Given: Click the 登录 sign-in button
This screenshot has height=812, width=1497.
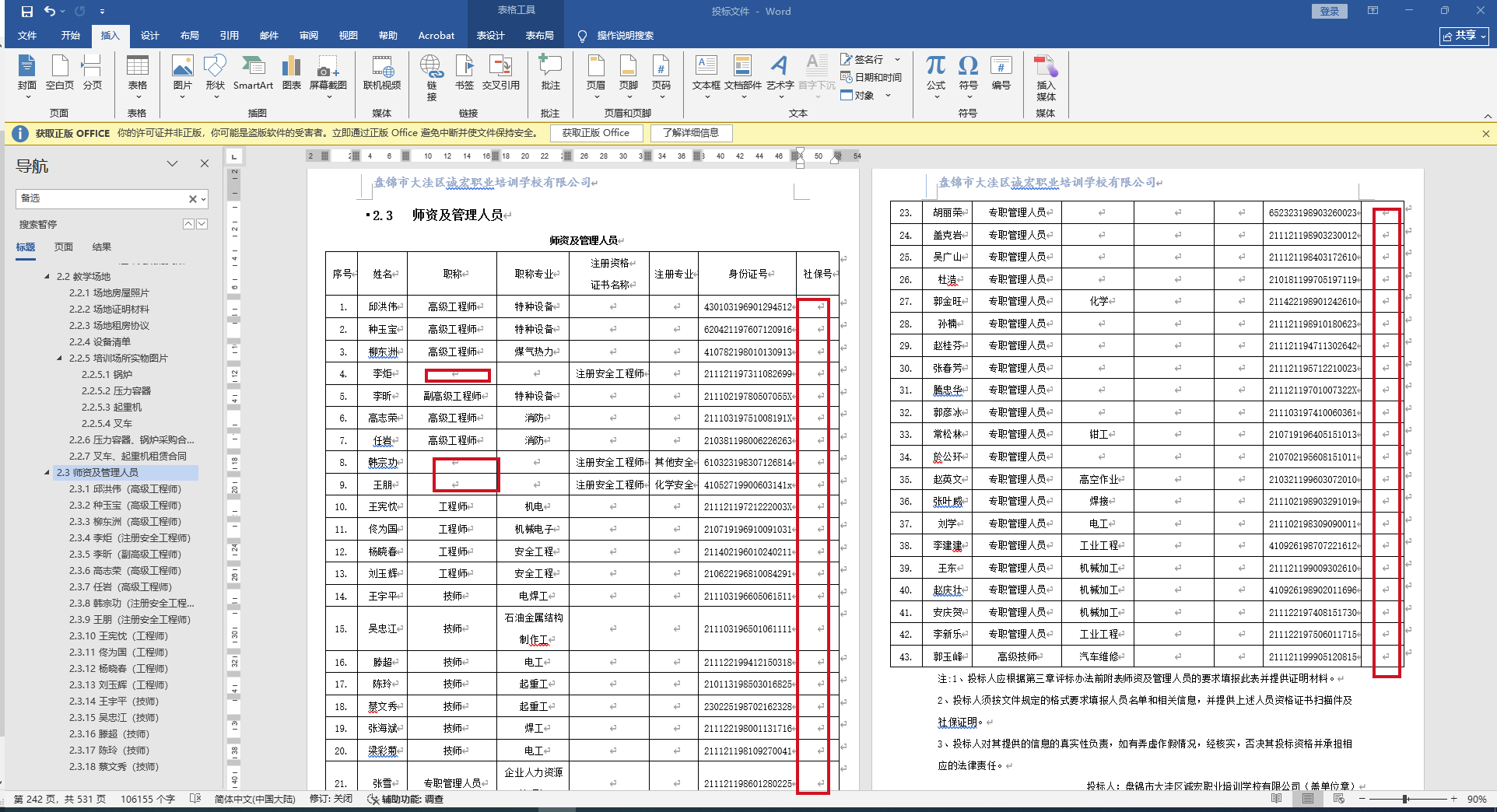Looking at the screenshot, I should pos(1330,11).
